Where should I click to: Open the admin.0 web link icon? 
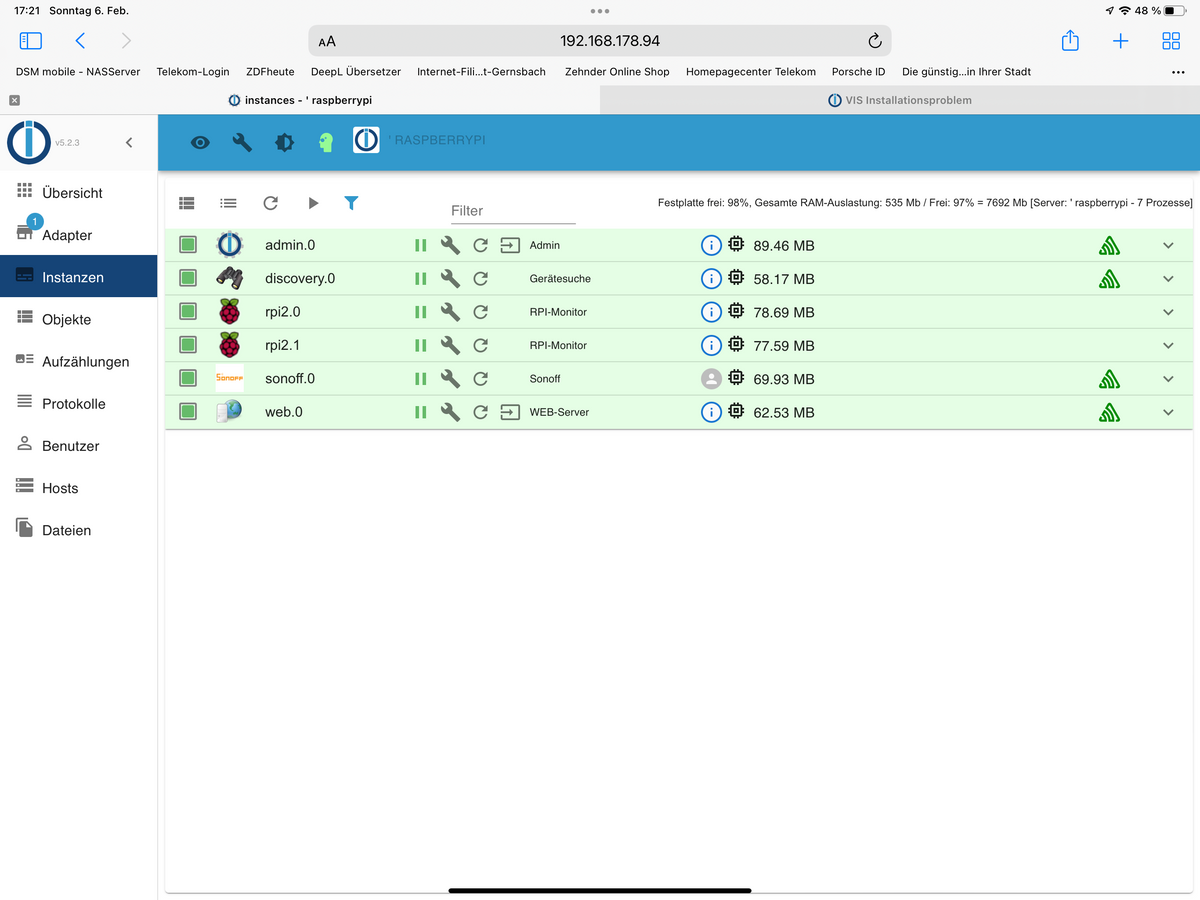[510, 245]
